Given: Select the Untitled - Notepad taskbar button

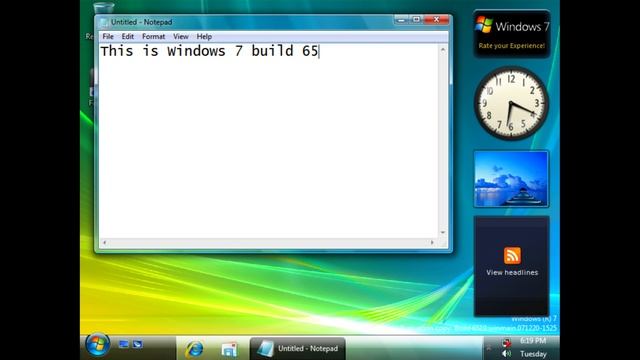Looking at the screenshot, I should (298, 349).
